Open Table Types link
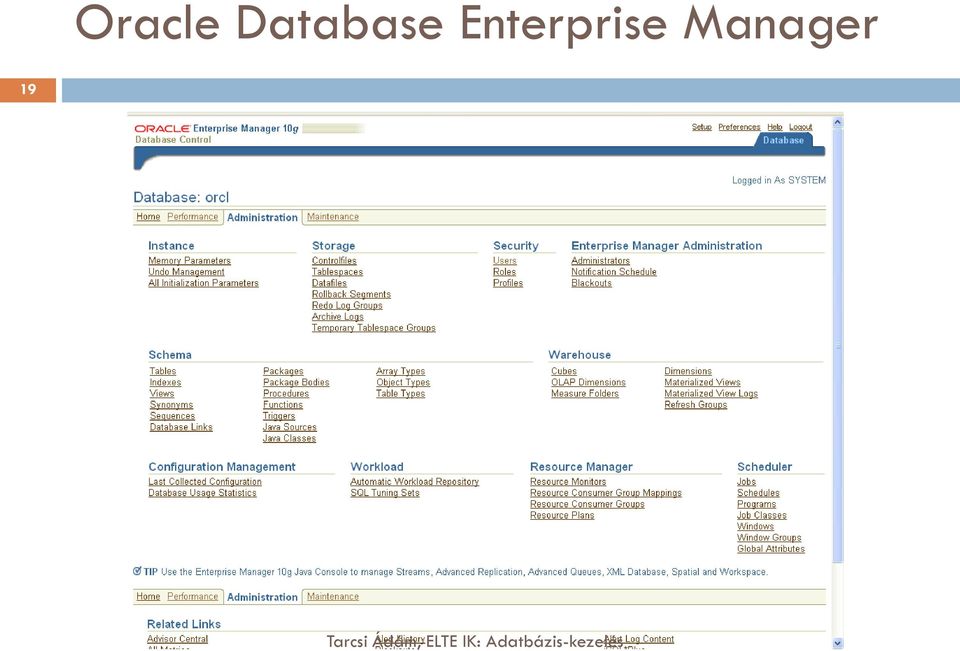This screenshot has height=651, width=960. click(400, 394)
